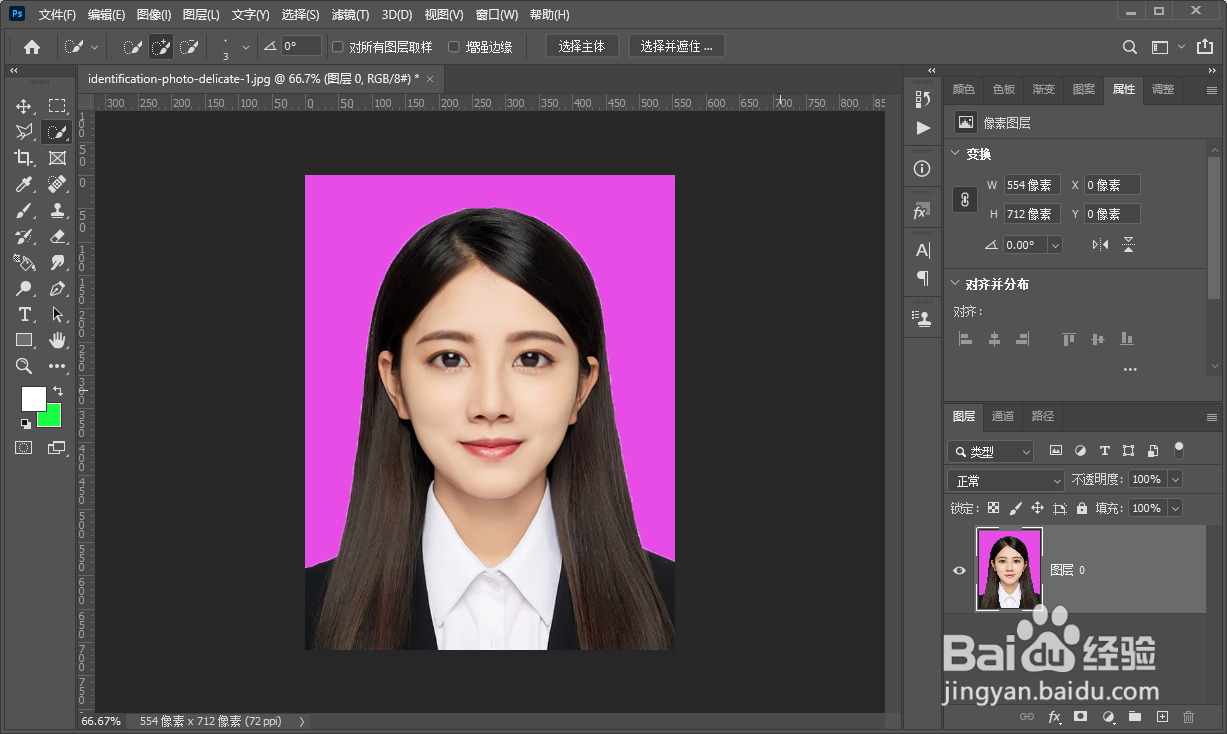Select the Hand tool

pos(57,340)
